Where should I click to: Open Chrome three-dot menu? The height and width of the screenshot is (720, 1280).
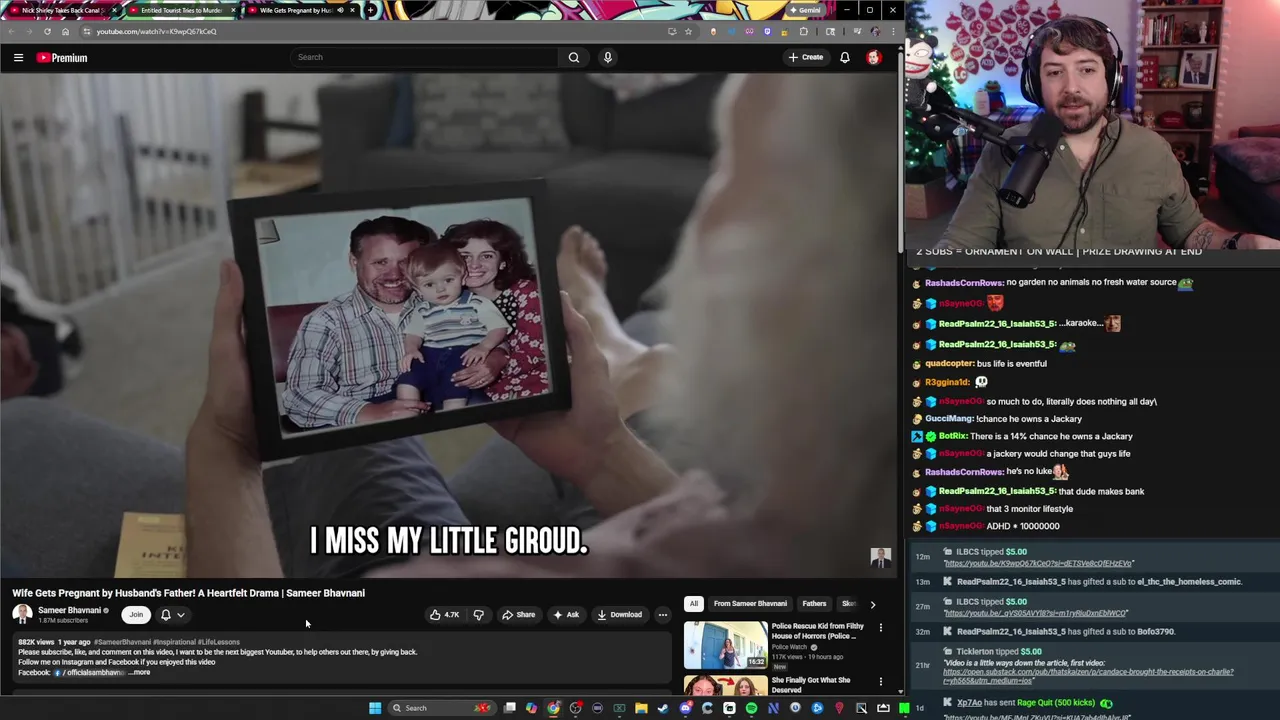click(x=892, y=31)
